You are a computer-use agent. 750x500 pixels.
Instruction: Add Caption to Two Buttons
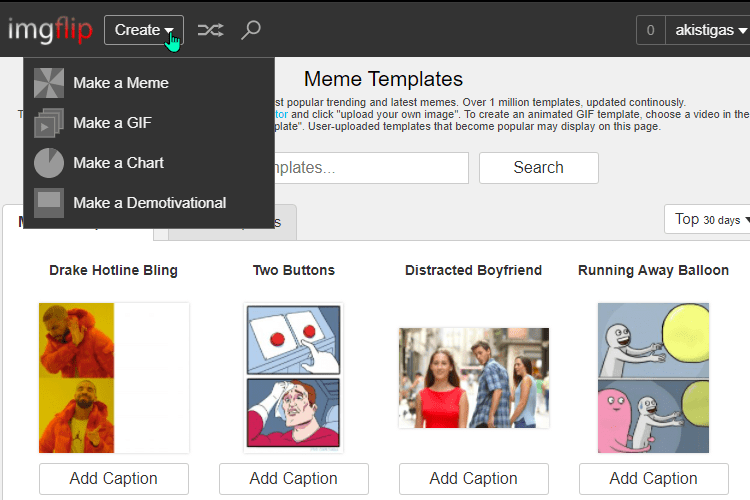pyautogui.click(x=294, y=478)
